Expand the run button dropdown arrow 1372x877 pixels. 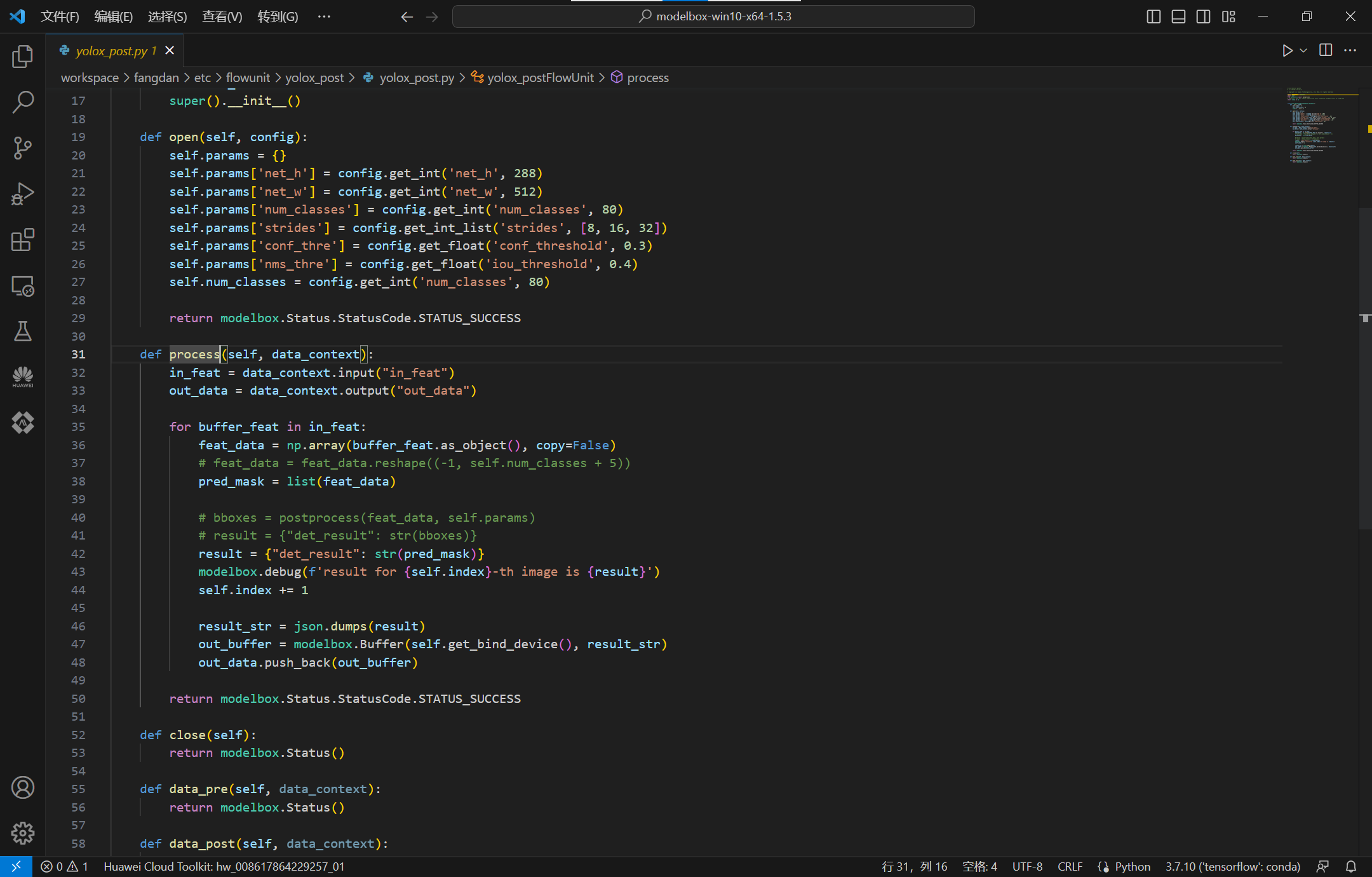[x=1303, y=51]
